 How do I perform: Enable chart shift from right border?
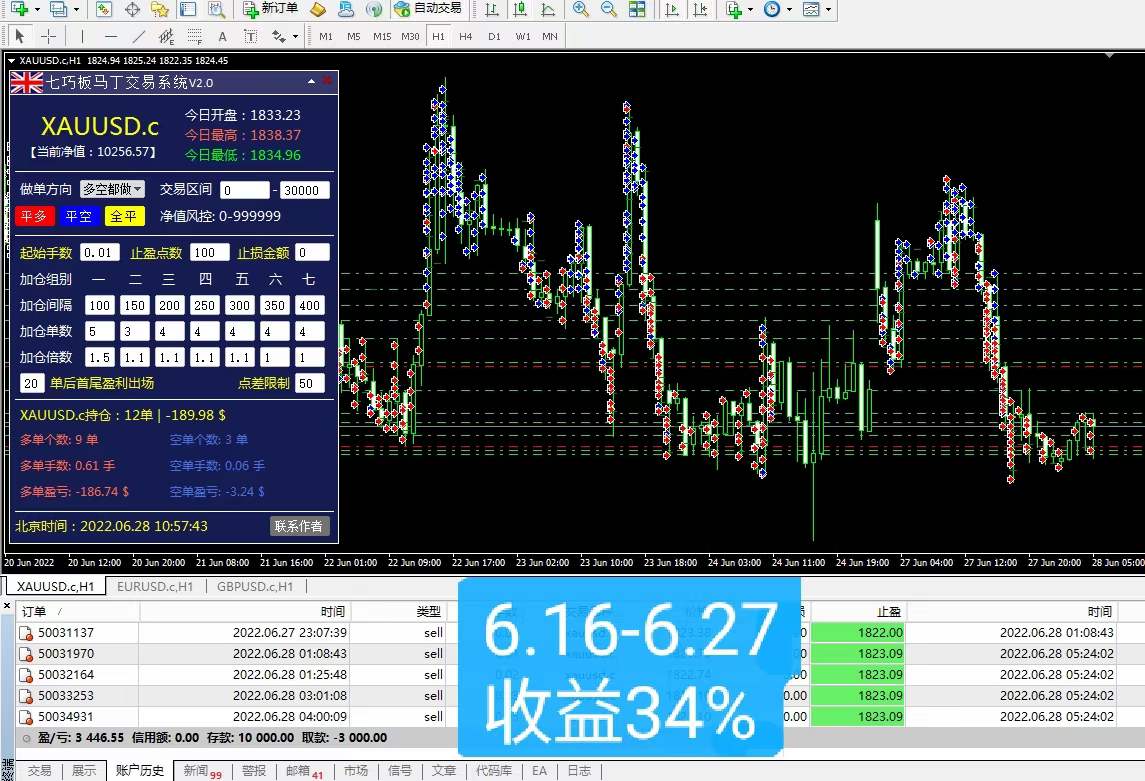pyautogui.click(x=700, y=9)
